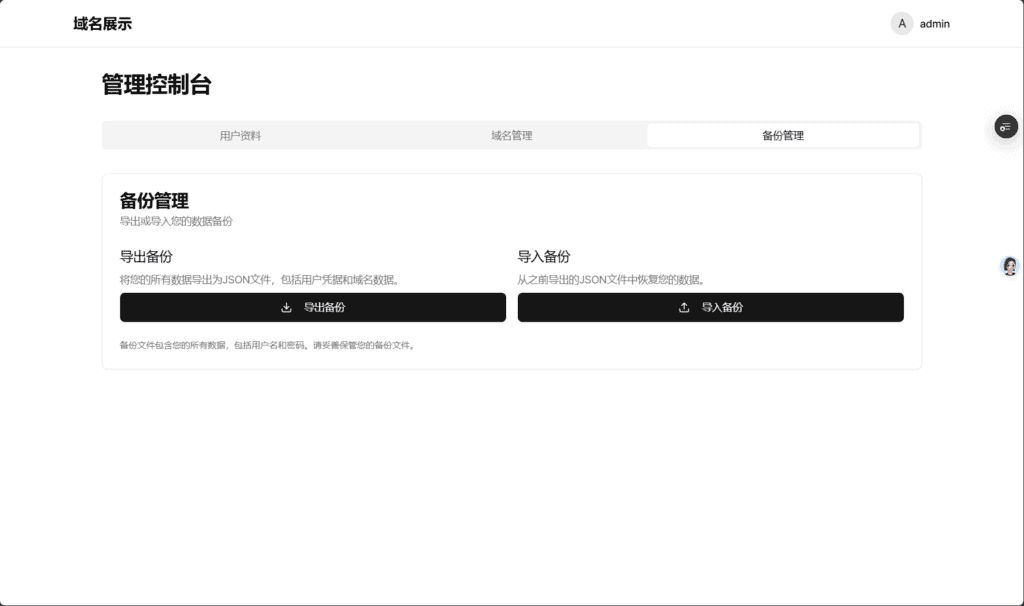This screenshot has height=606, width=1024.
Task: Click the 导出或导入您的数据备份 subtitle
Action: tap(176, 221)
